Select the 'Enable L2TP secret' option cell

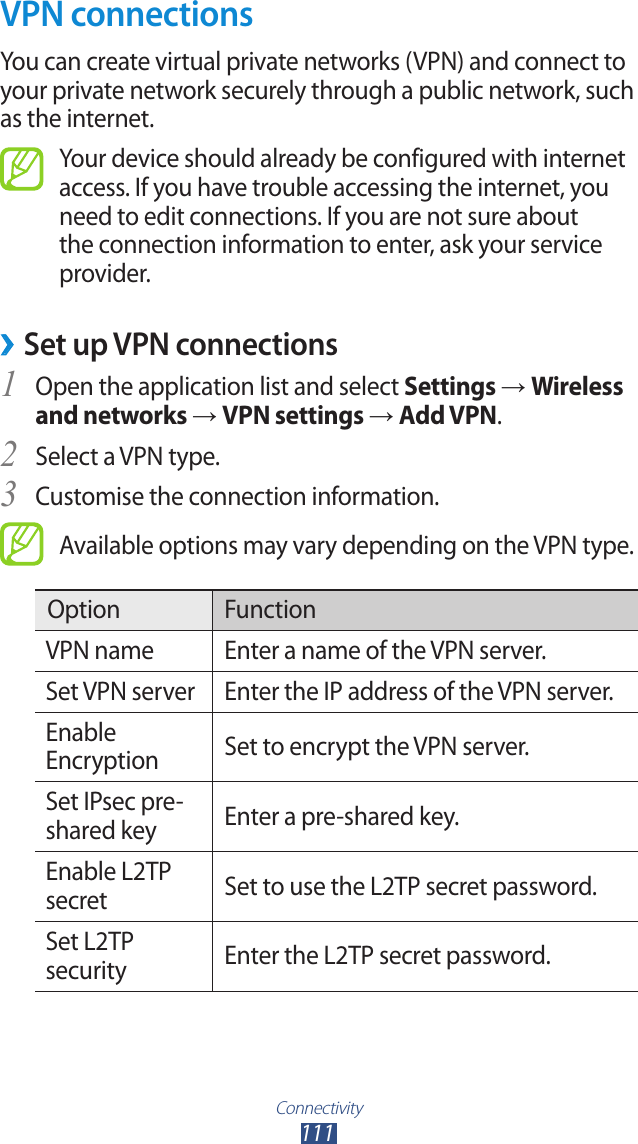pos(108,886)
